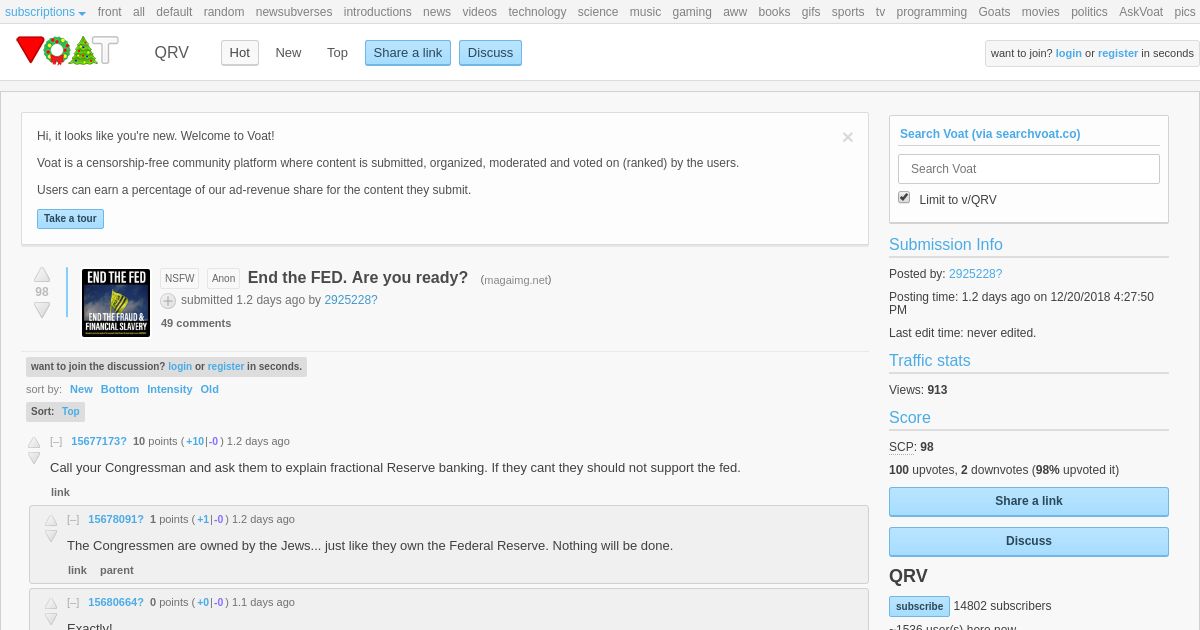
Task: Open the Voat logo homepage
Action: 67,51
